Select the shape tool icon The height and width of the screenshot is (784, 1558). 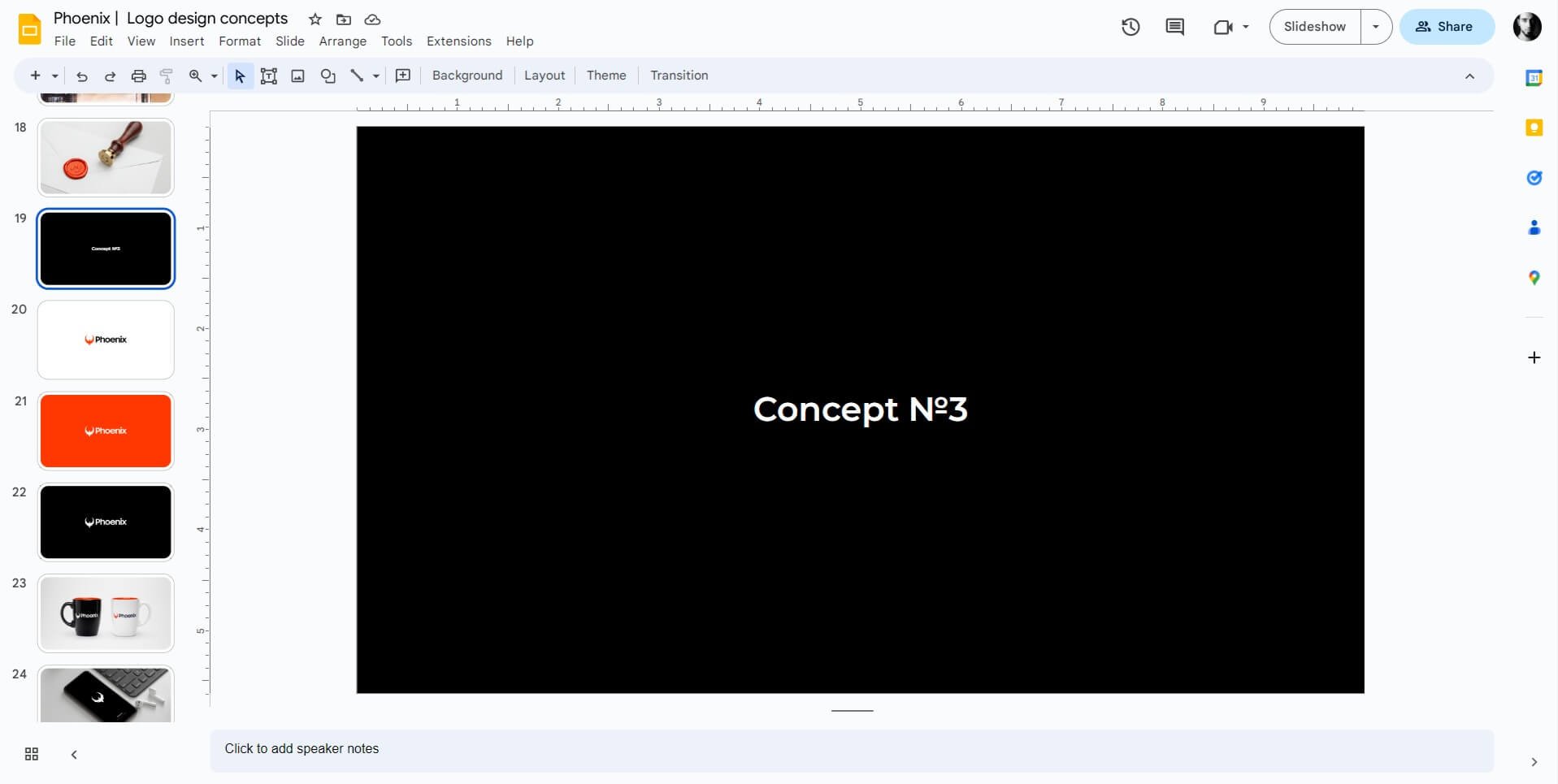[328, 76]
